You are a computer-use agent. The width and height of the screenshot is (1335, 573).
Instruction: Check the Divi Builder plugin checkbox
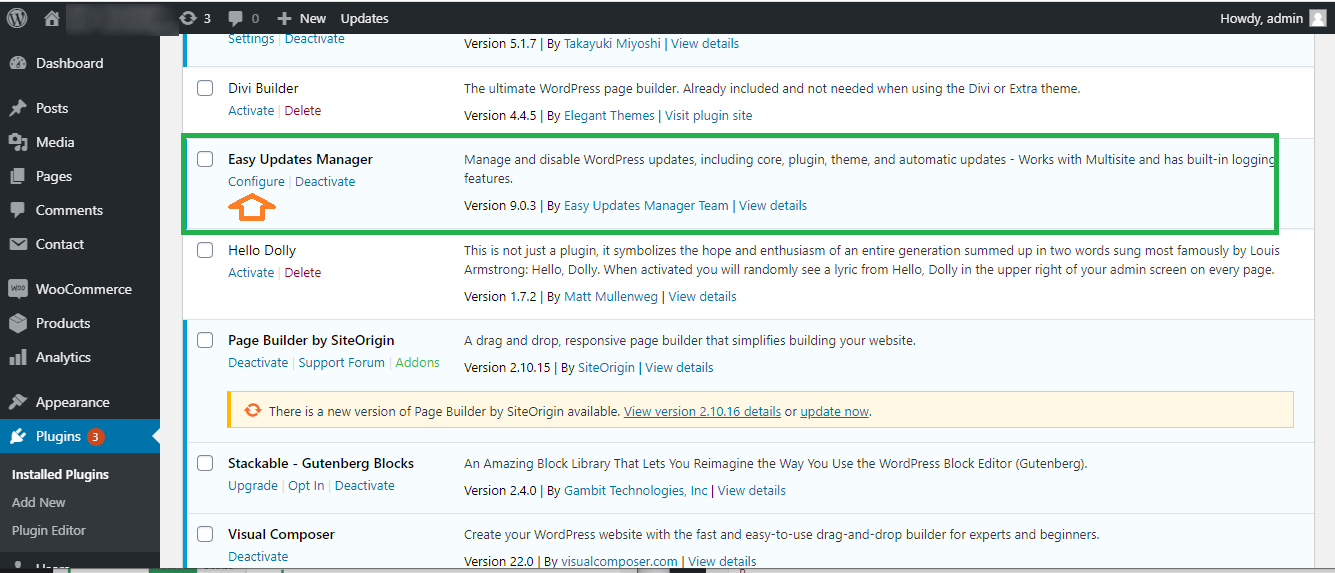[205, 88]
